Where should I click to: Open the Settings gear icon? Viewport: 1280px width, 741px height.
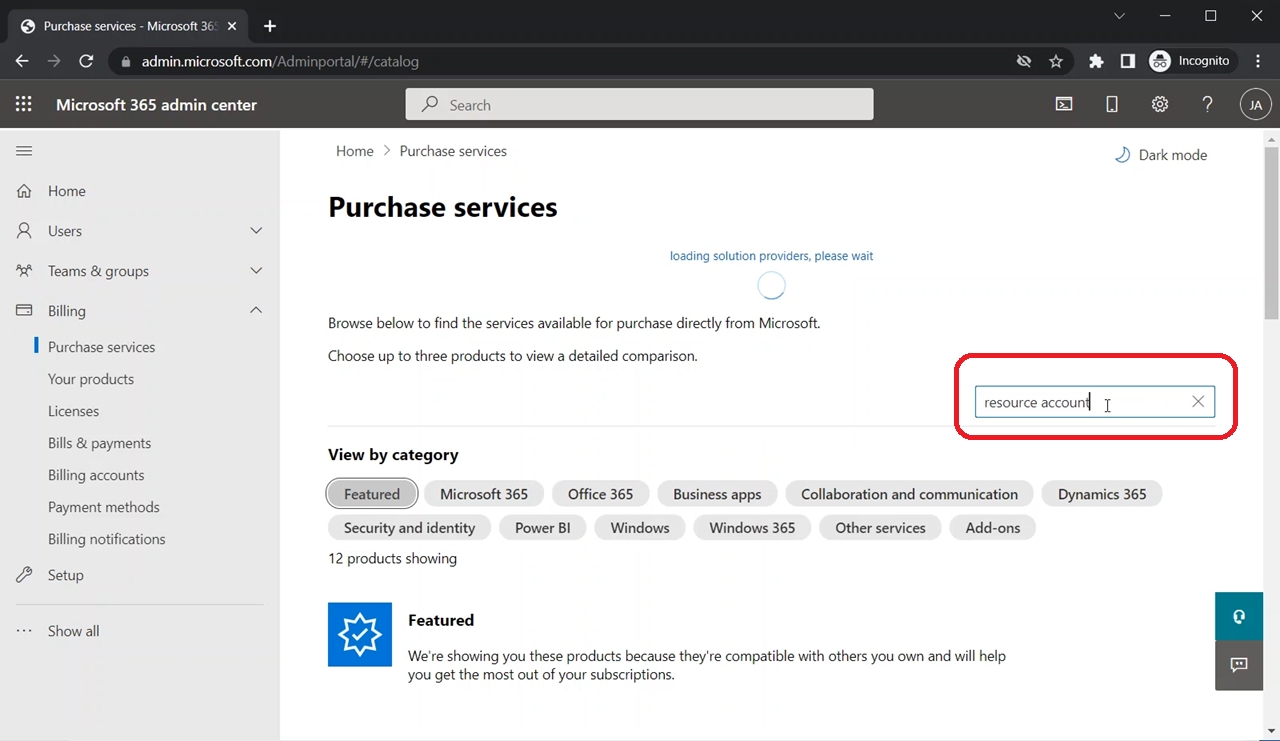click(1160, 105)
